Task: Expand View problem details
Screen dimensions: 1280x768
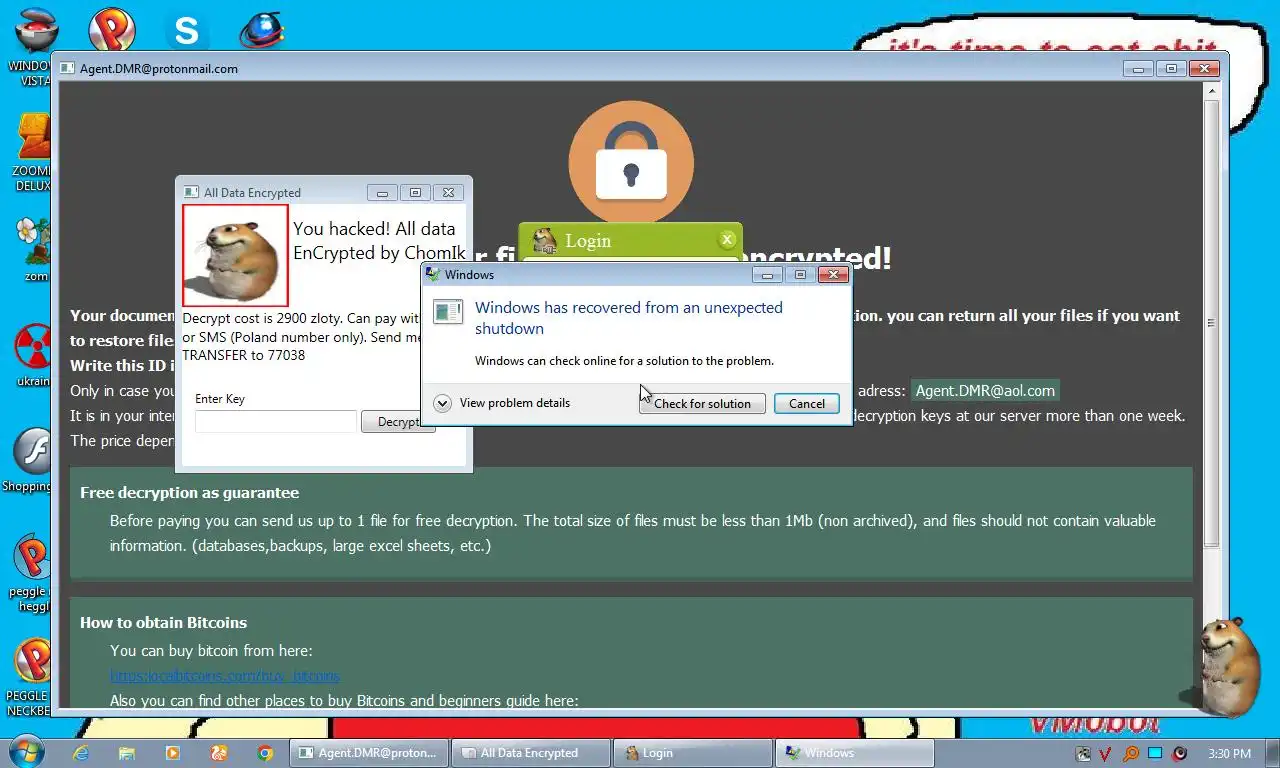Action: tap(502, 403)
